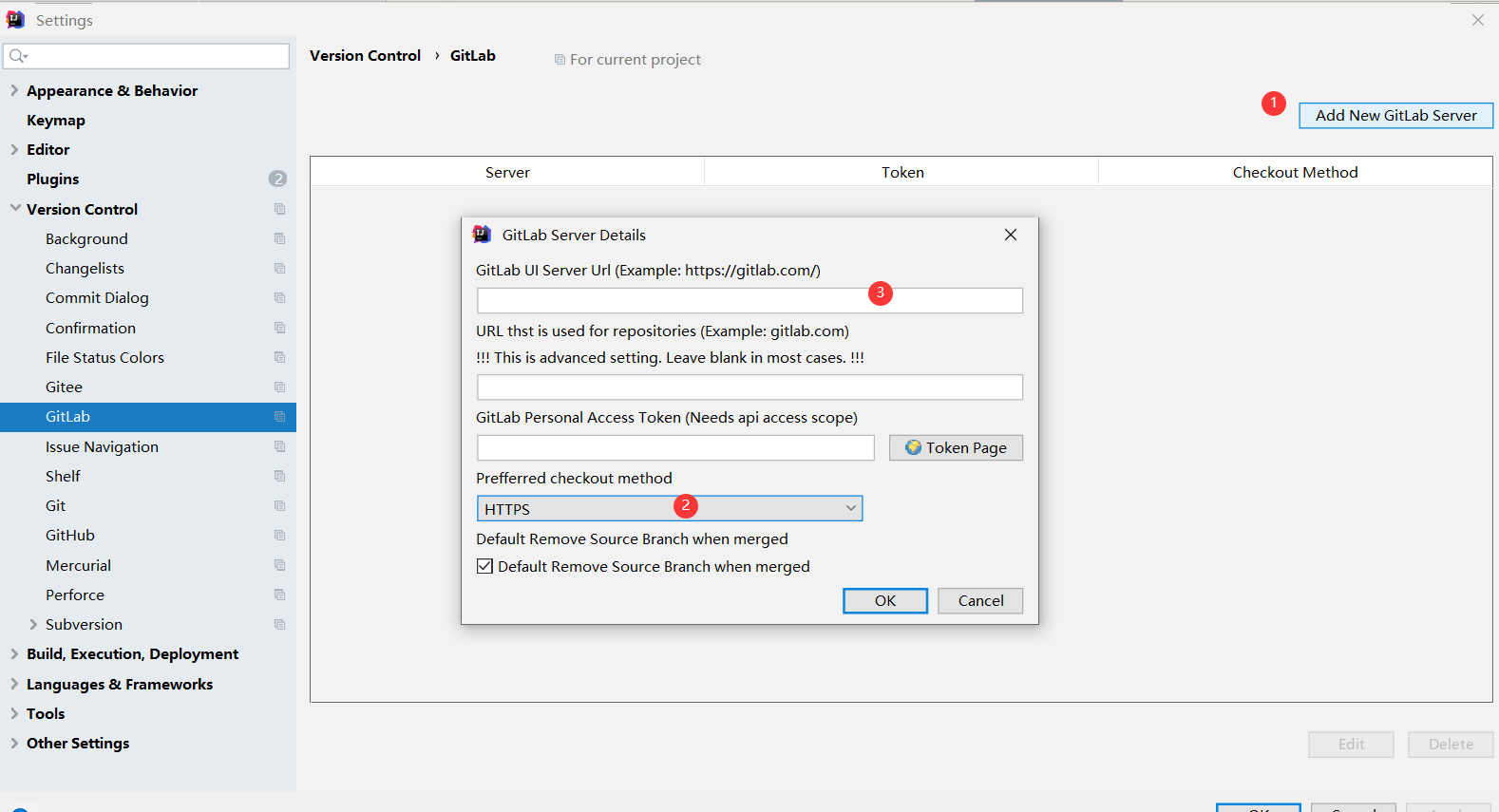Select Mercurial settings
1499x812 pixels.
[78, 566]
